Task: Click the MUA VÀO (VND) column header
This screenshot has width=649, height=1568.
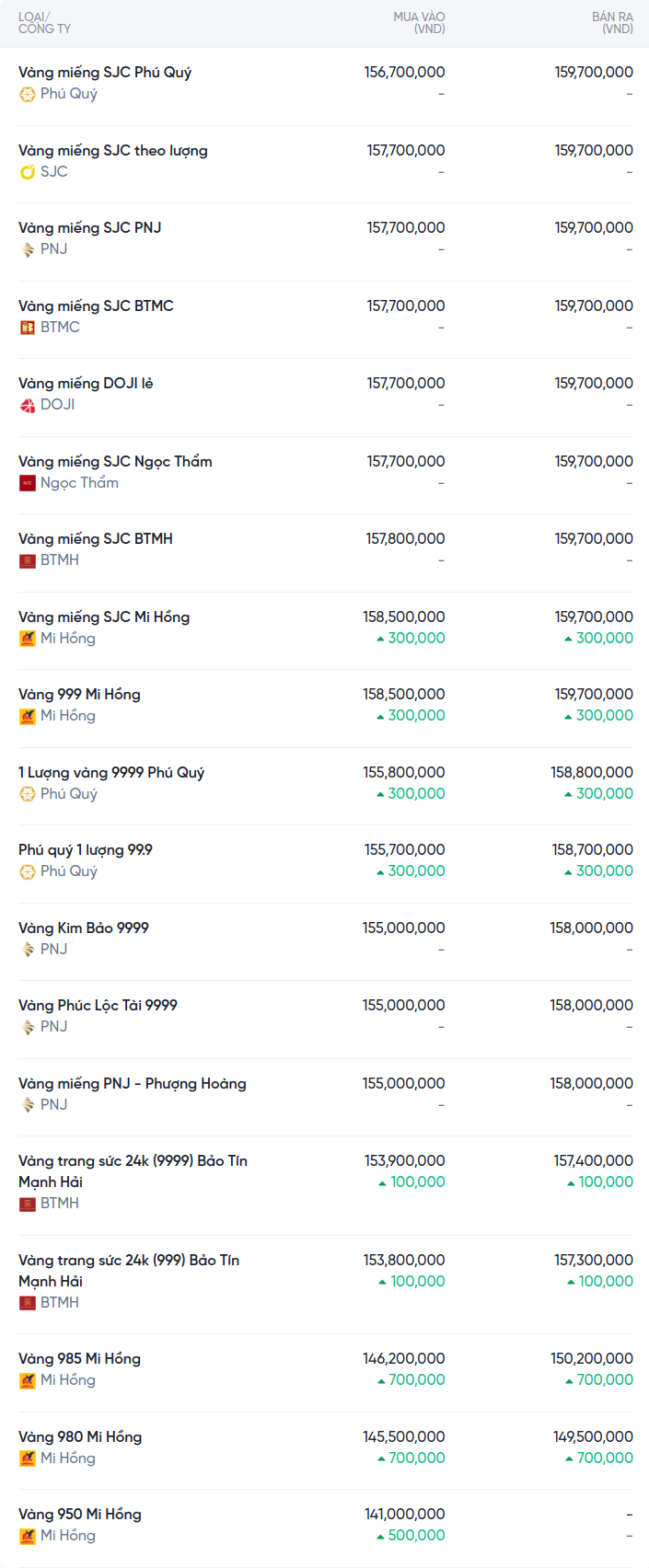Action: point(419,23)
